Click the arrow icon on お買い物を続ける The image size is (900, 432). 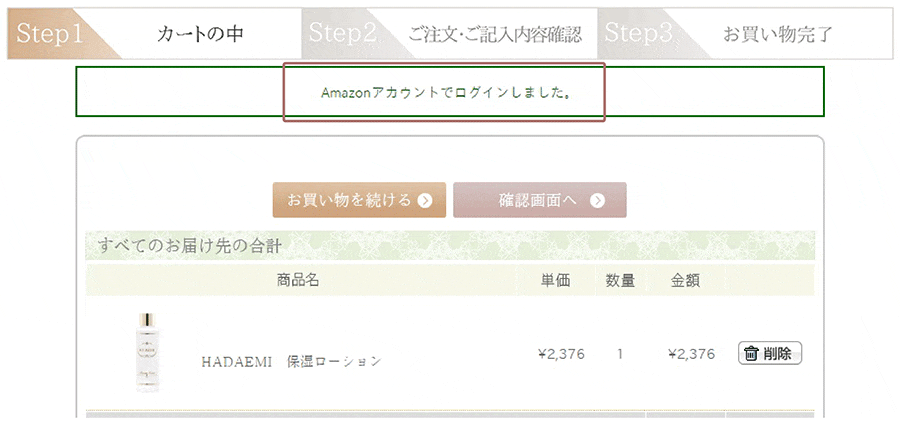coord(425,200)
